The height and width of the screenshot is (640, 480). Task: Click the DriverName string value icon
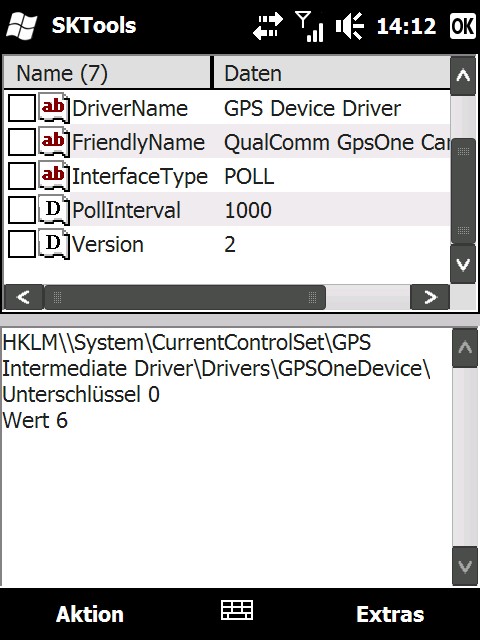tap(54, 108)
